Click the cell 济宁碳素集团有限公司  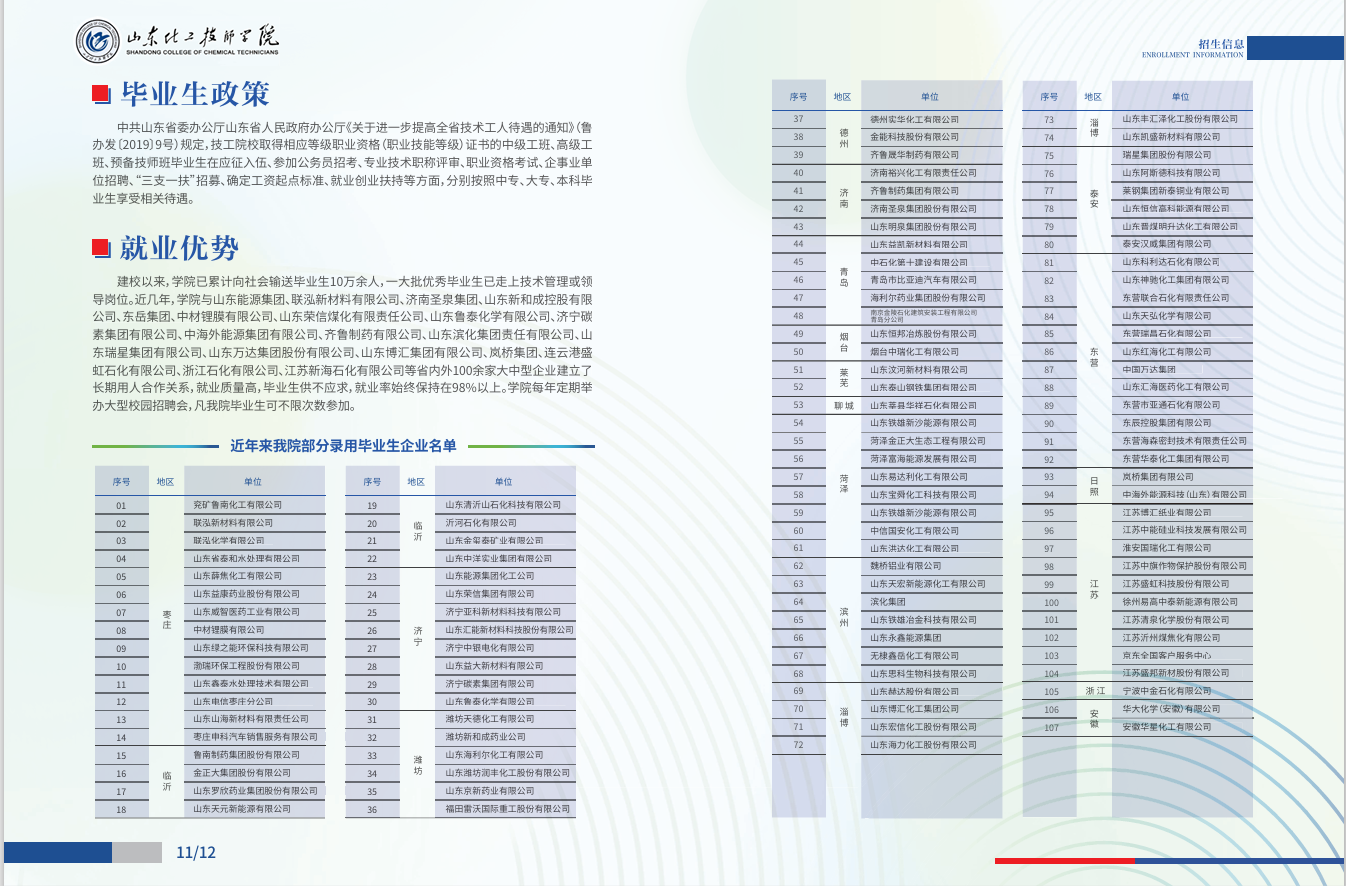click(489, 684)
